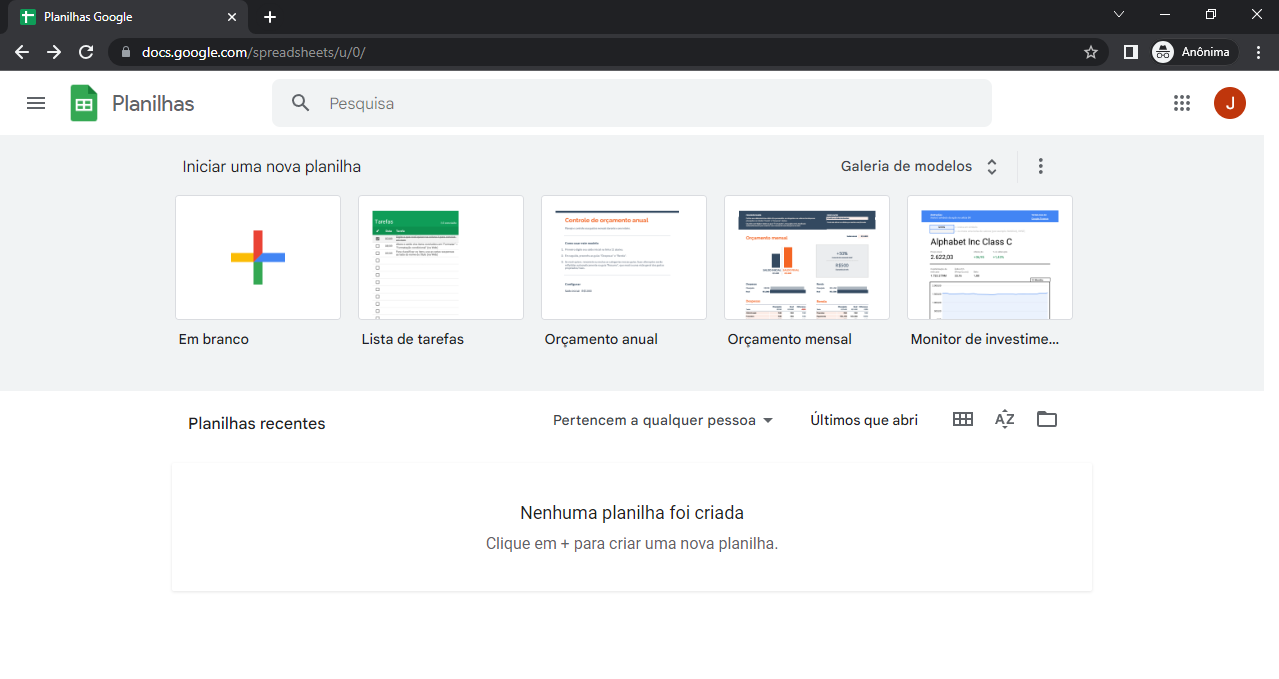
Task: Open the AZ sort options
Action: 1004,420
